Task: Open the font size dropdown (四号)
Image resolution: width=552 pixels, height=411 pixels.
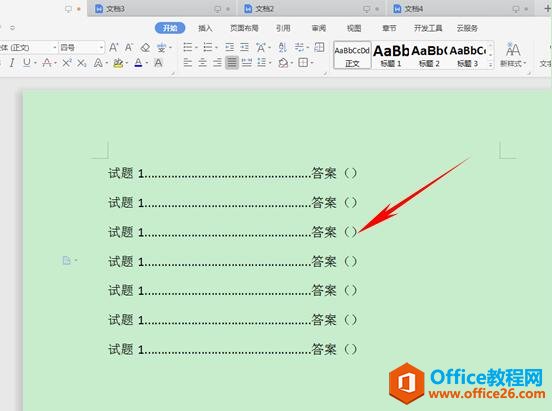Action: pos(101,47)
